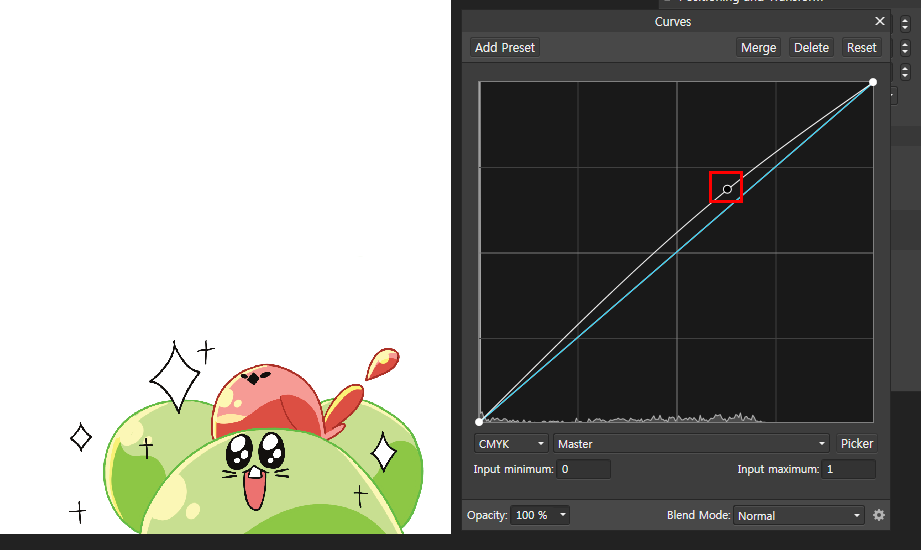Open the Master channel dropdown
This screenshot has height=550, width=921.
coord(692,444)
